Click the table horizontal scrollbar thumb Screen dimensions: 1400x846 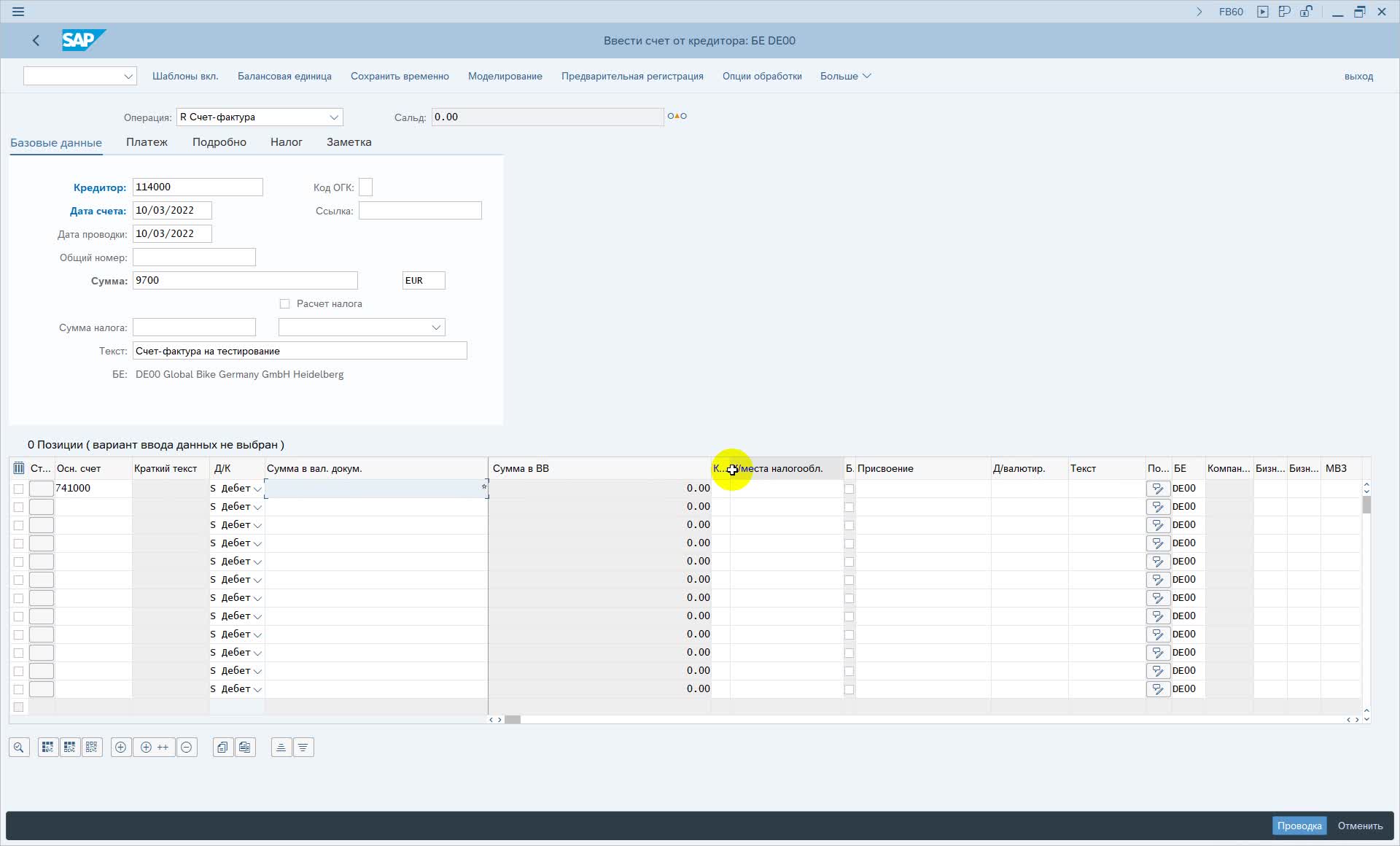(x=513, y=720)
